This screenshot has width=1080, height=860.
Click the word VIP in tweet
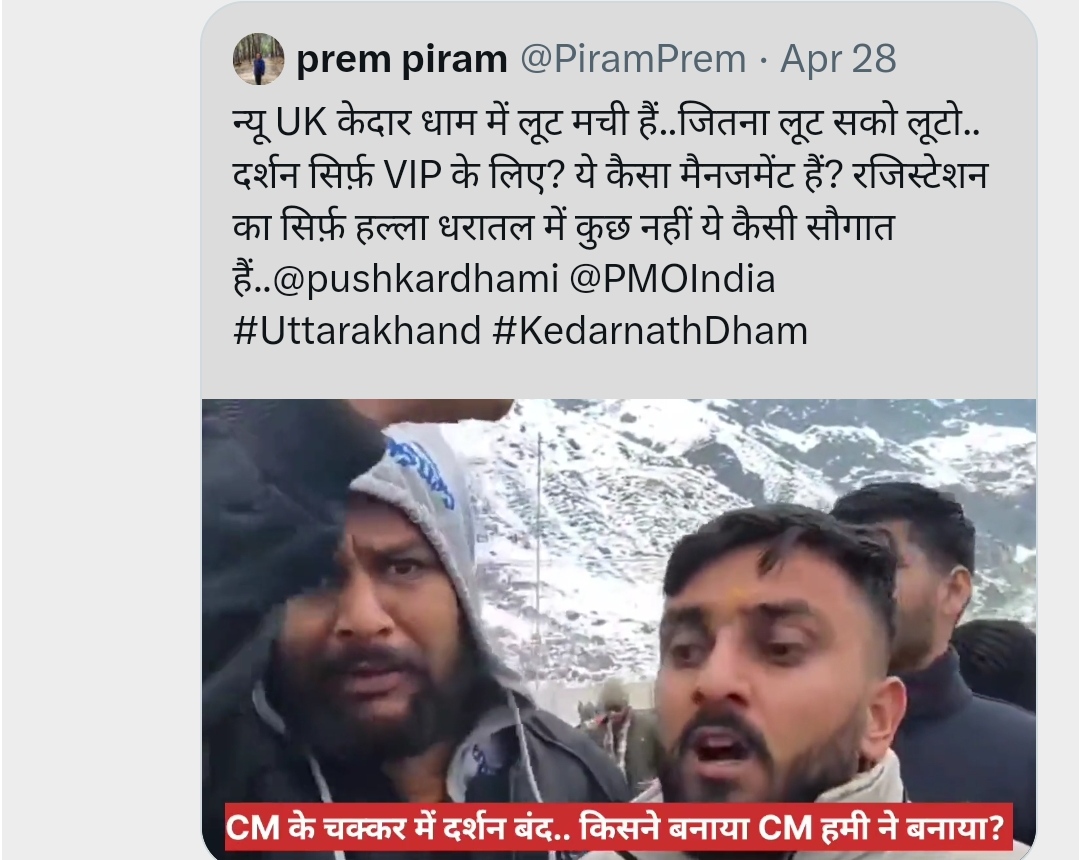coord(412,175)
